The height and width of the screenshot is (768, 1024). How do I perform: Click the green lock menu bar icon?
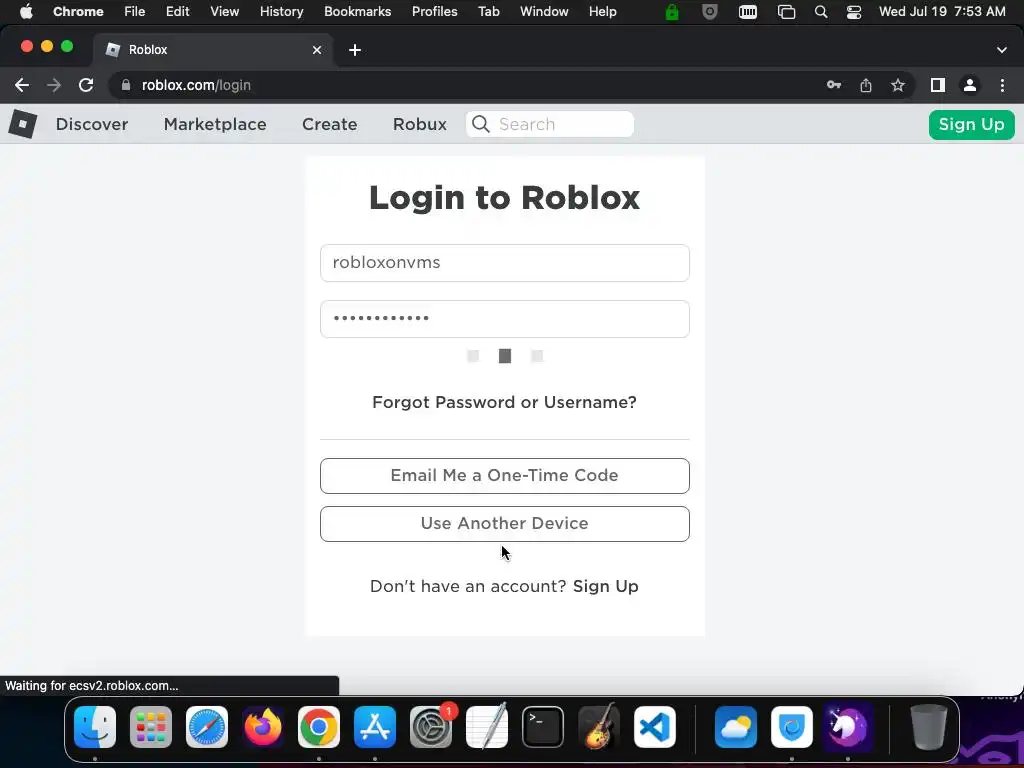(x=672, y=12)
